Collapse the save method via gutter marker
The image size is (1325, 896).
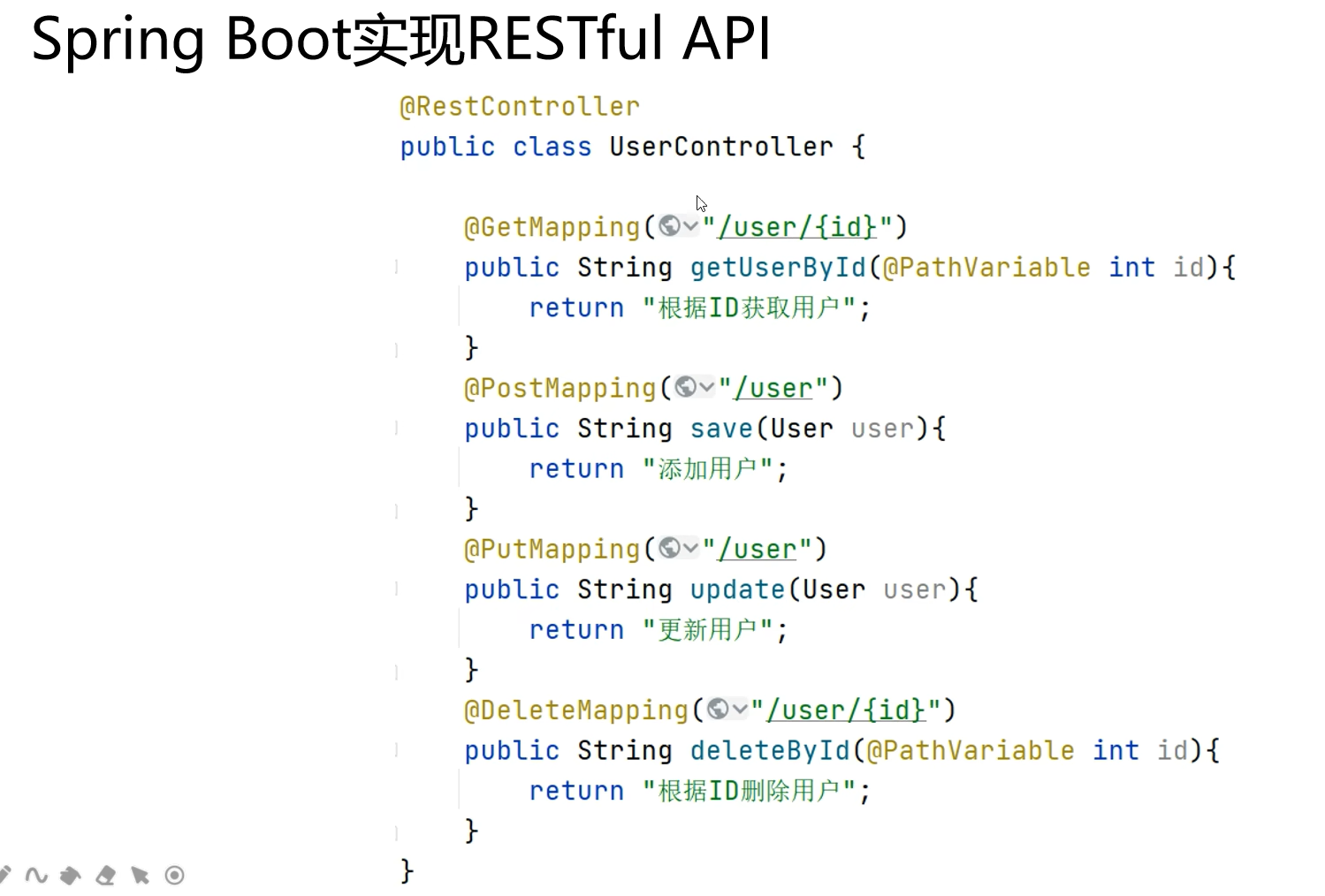[397, 429]
